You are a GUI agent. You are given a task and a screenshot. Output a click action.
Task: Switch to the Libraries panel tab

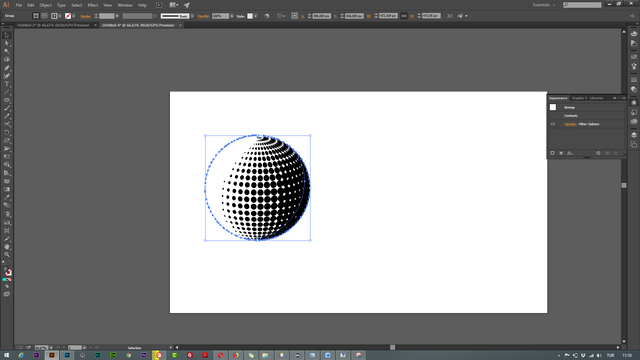(596, 98)
